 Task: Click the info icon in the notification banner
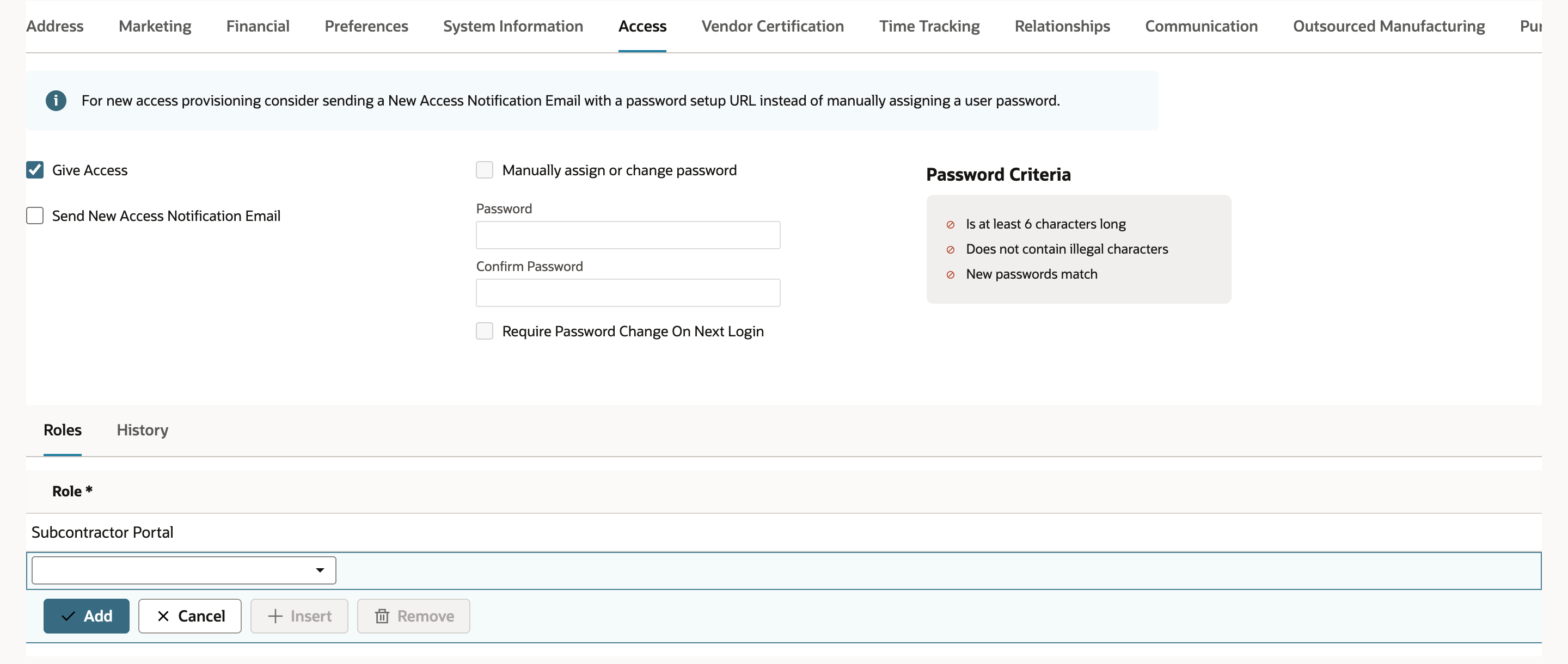(x=56, y=101)
